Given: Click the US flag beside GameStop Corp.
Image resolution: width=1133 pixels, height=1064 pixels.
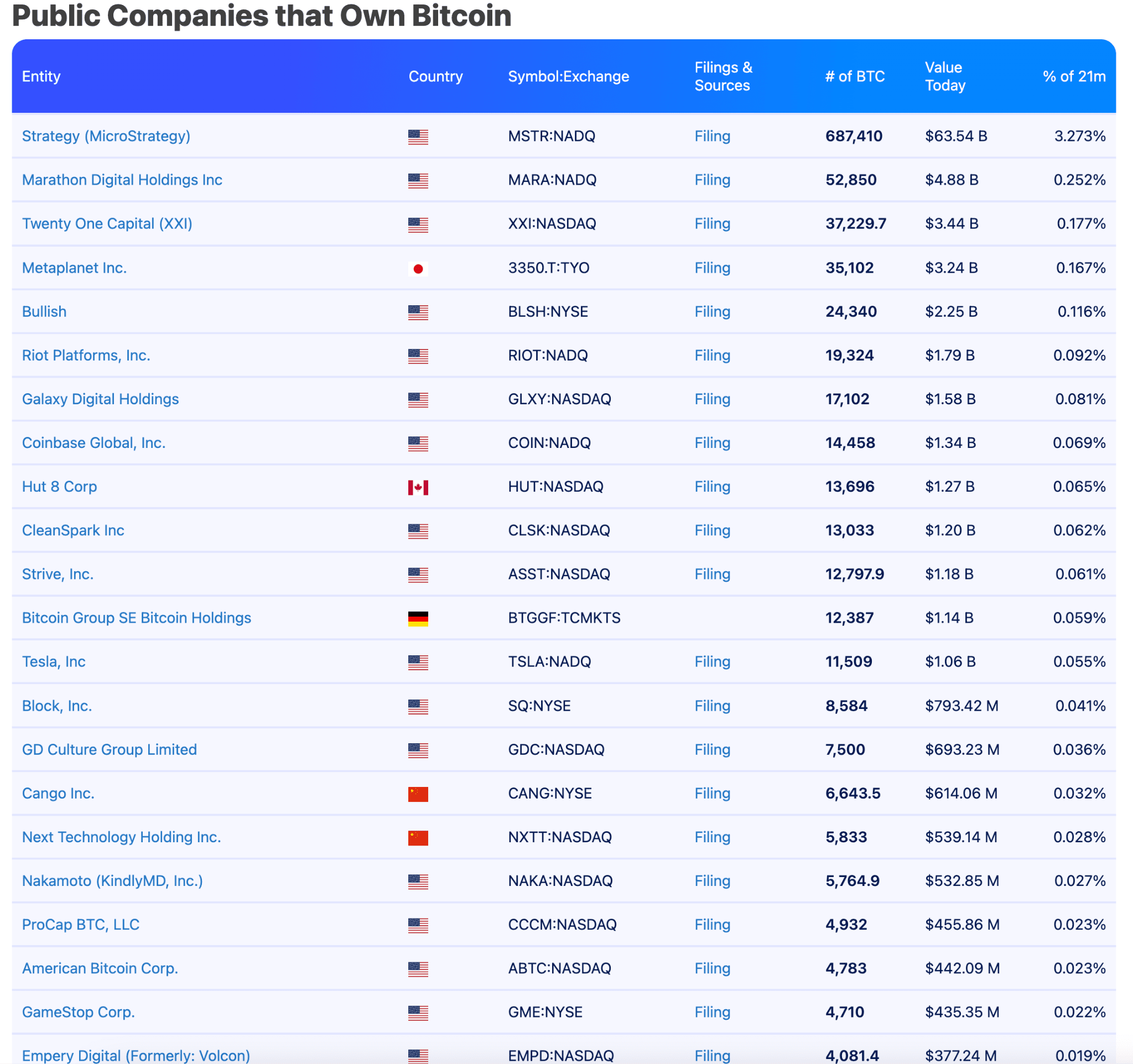Looking at the screenshot, I should tap(419, 1012).
